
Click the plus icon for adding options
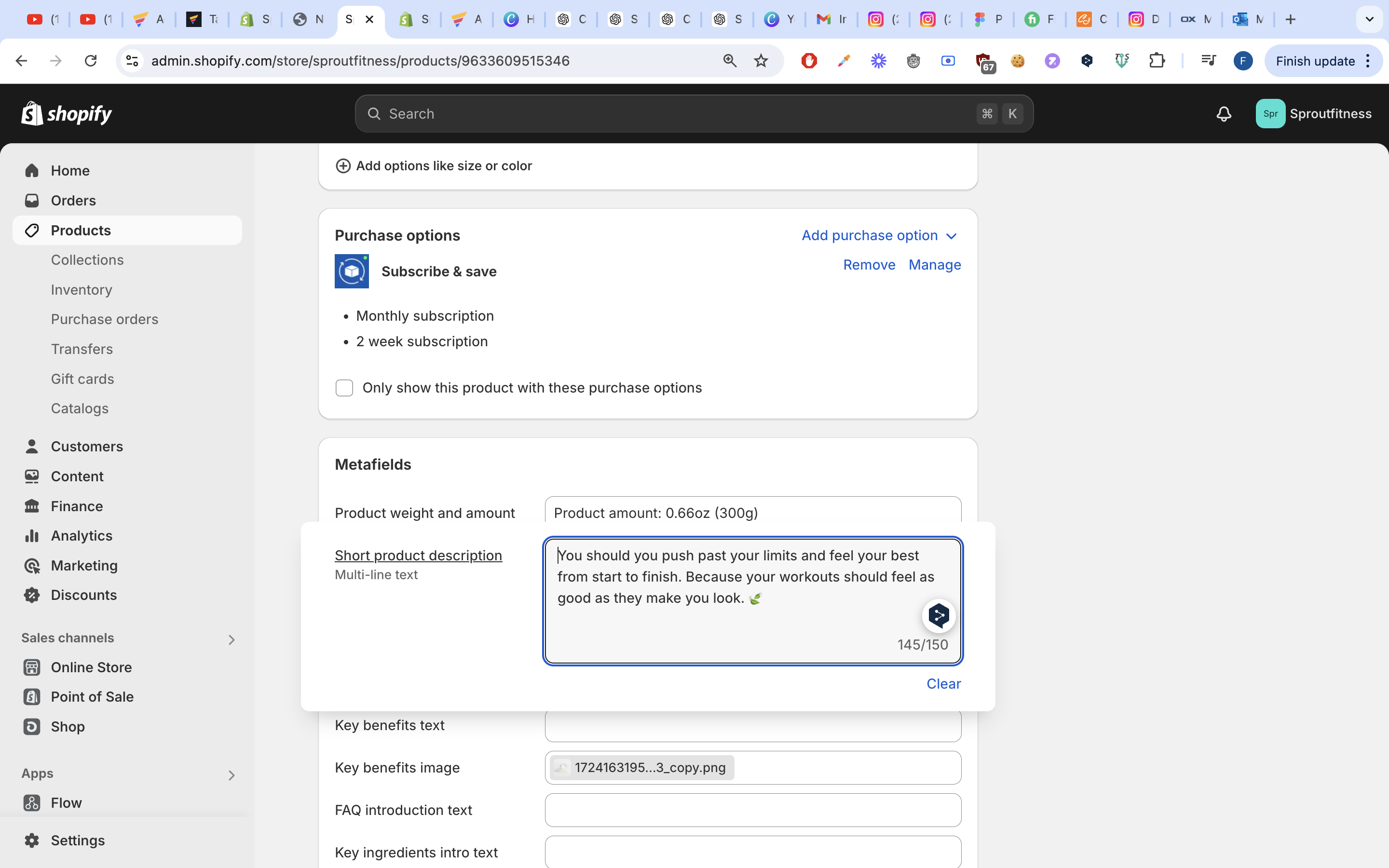coord(342,166)
